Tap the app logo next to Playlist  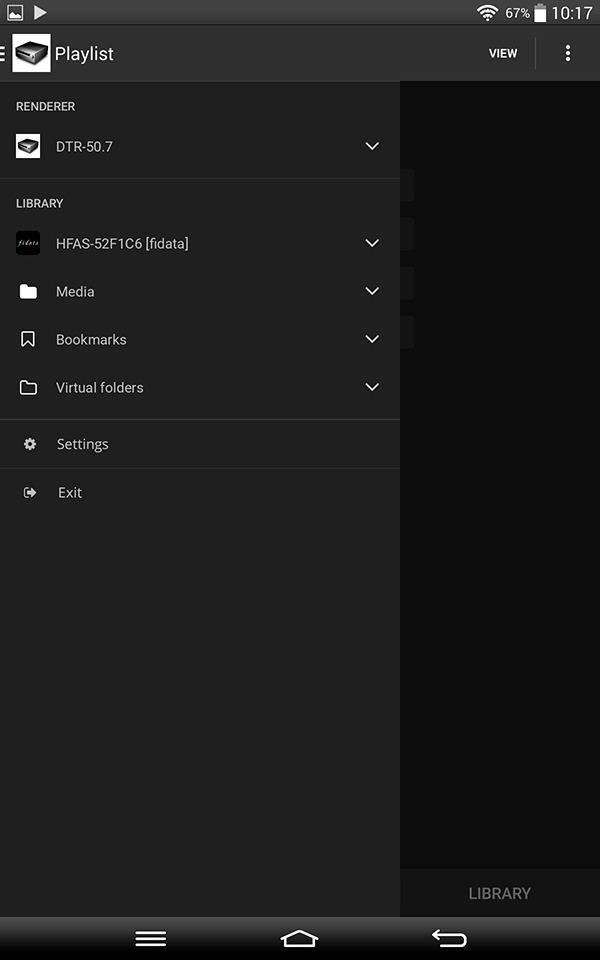click(31, 53)
